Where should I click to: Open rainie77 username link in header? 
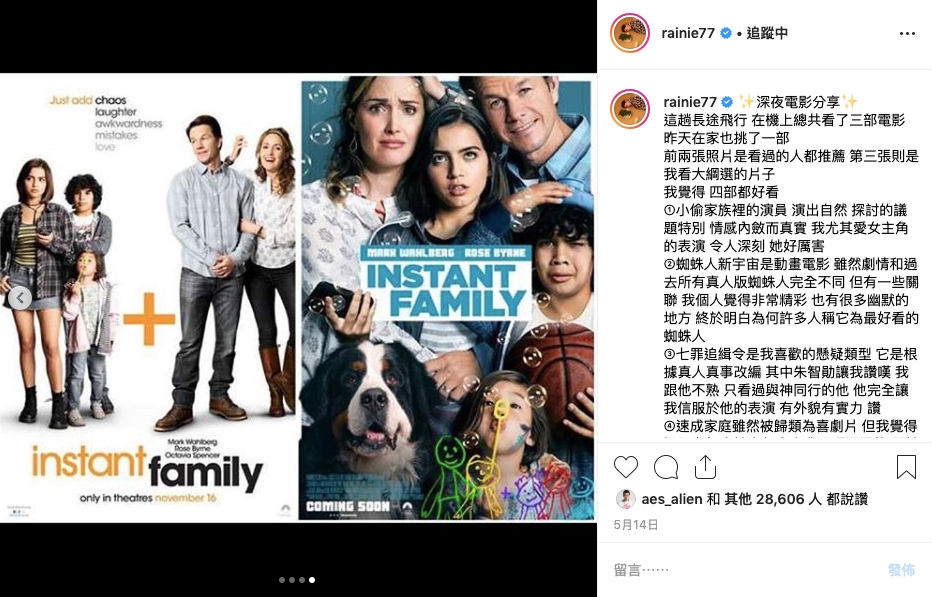(x=688, y=33)
